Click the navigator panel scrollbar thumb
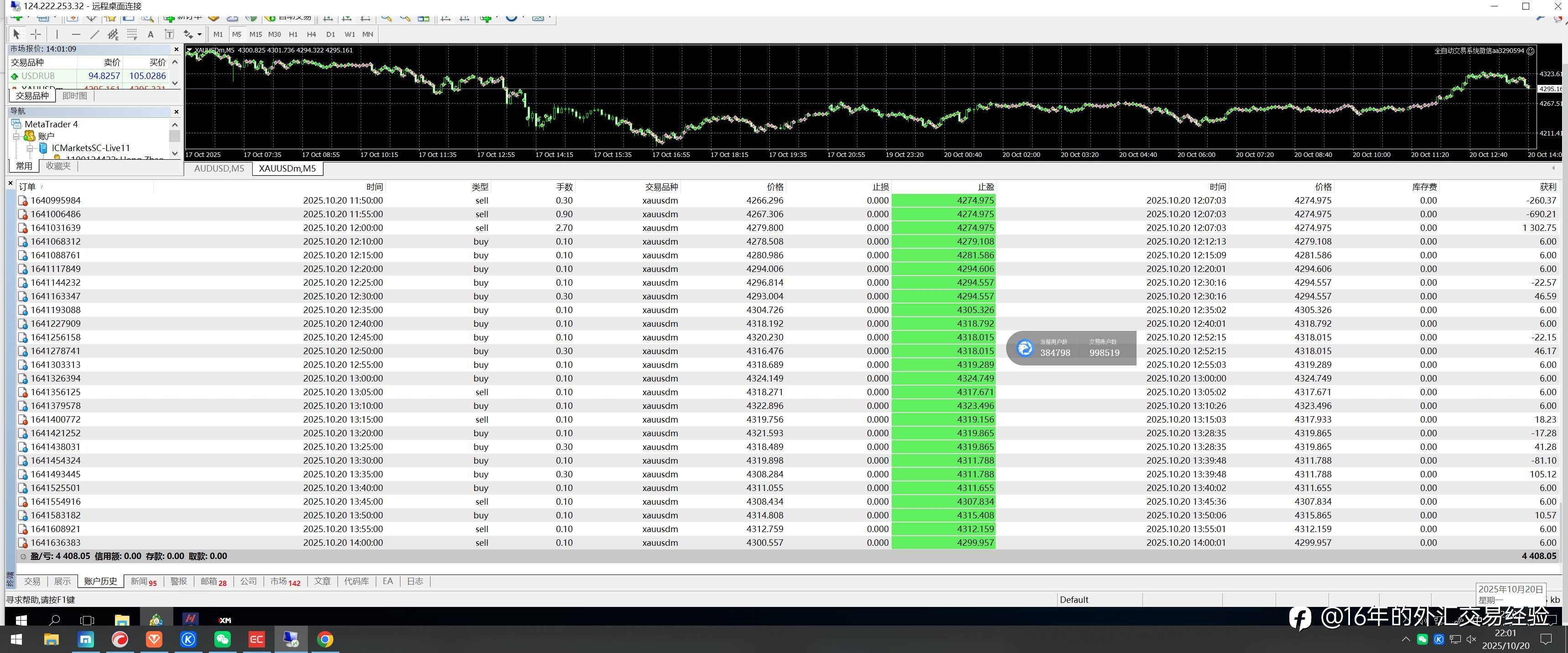The width and height of the screenshot is (1568, 653). coord(175,136)
